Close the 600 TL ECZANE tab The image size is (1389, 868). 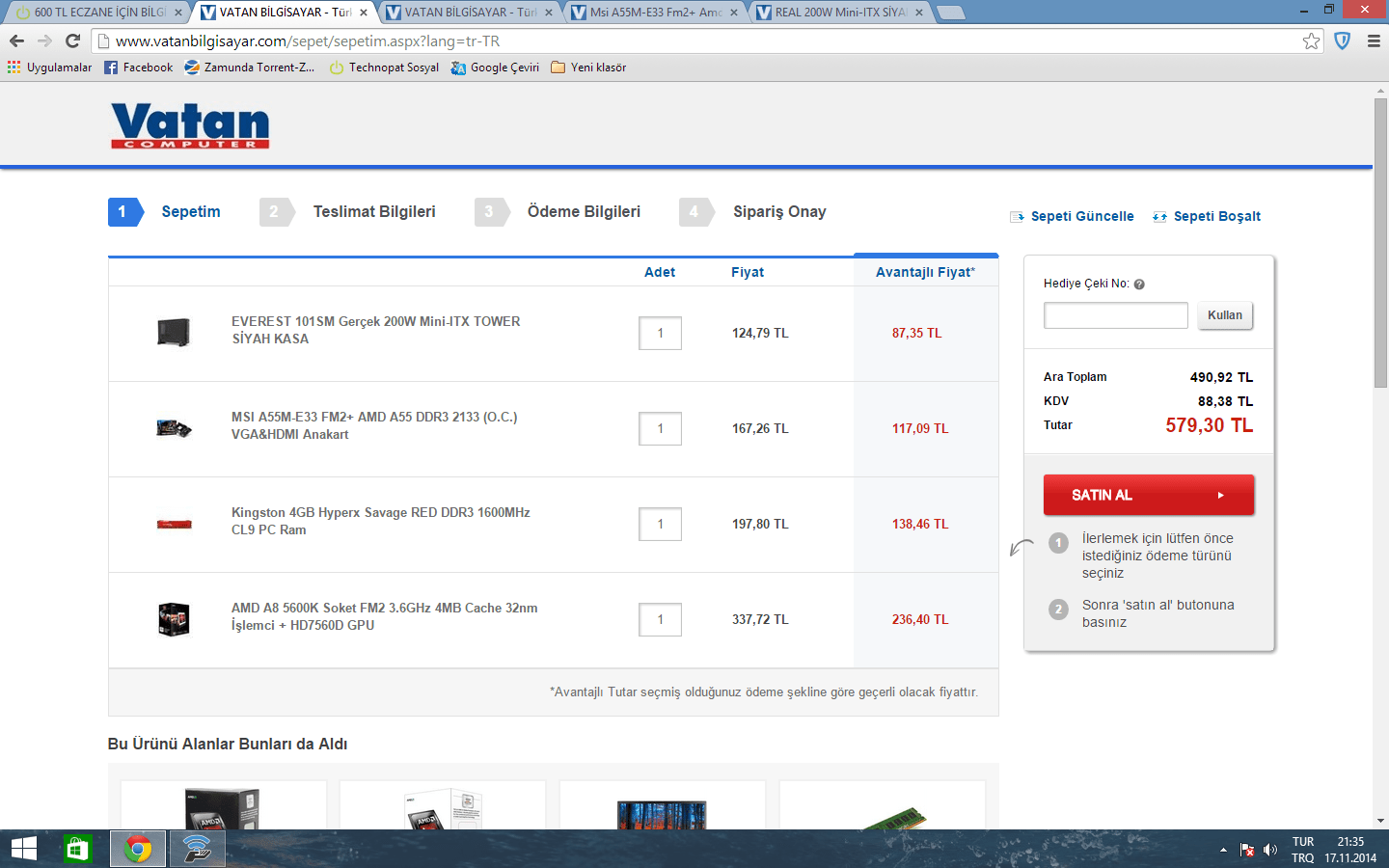(x=178, y=13)
